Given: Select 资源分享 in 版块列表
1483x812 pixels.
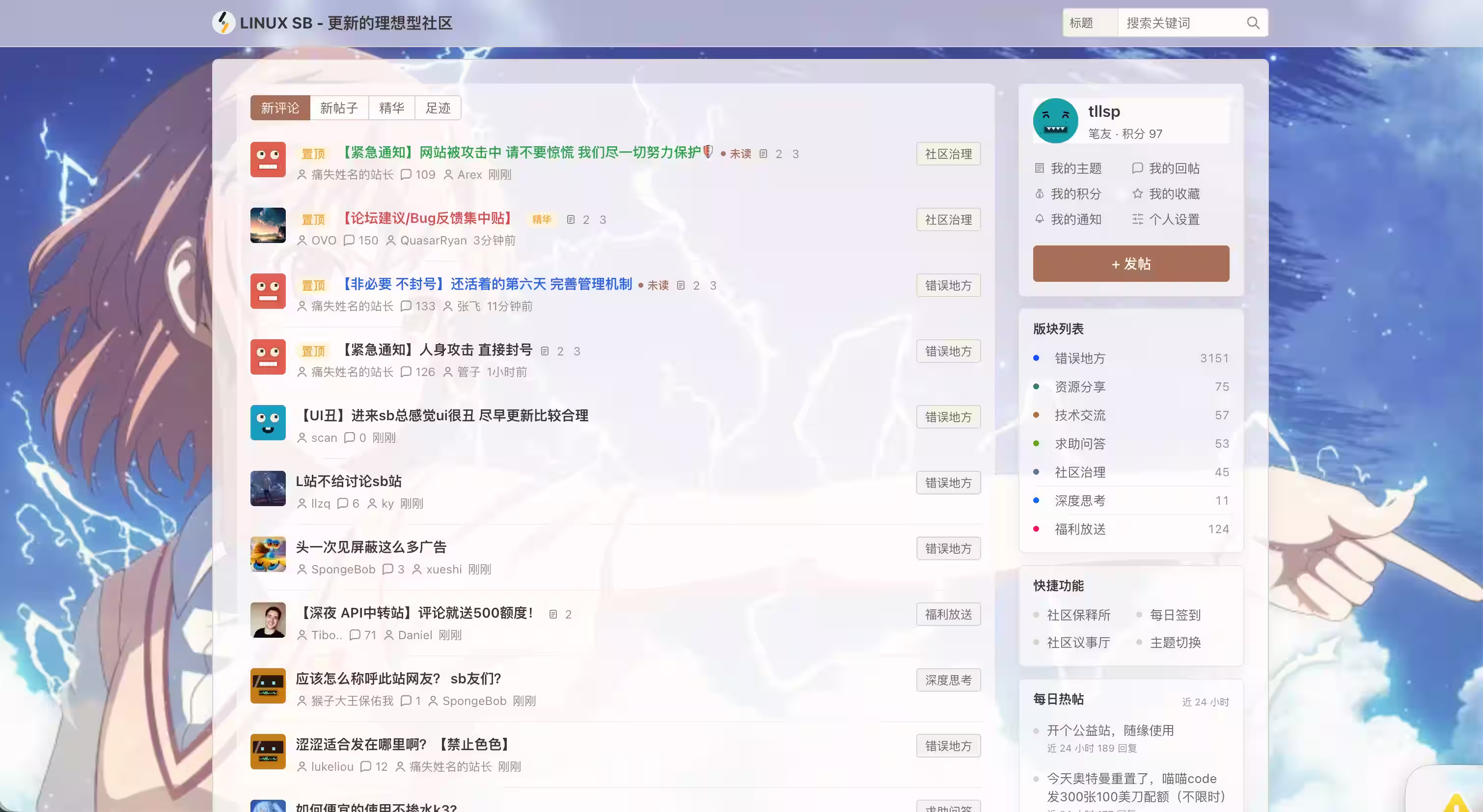Looking at the screenshot, I should 1131,387.
